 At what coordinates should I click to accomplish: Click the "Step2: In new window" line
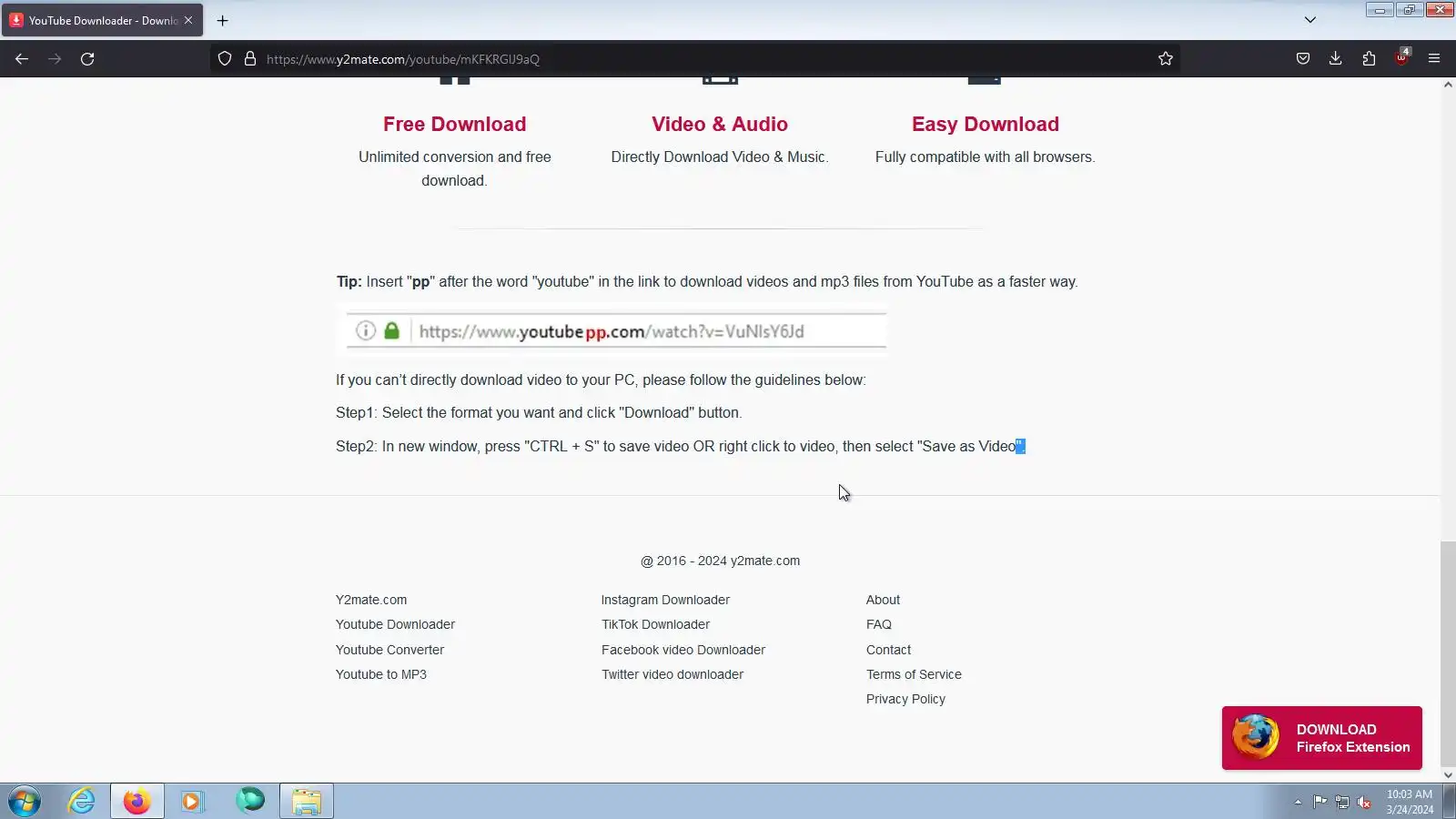point(681,447)
